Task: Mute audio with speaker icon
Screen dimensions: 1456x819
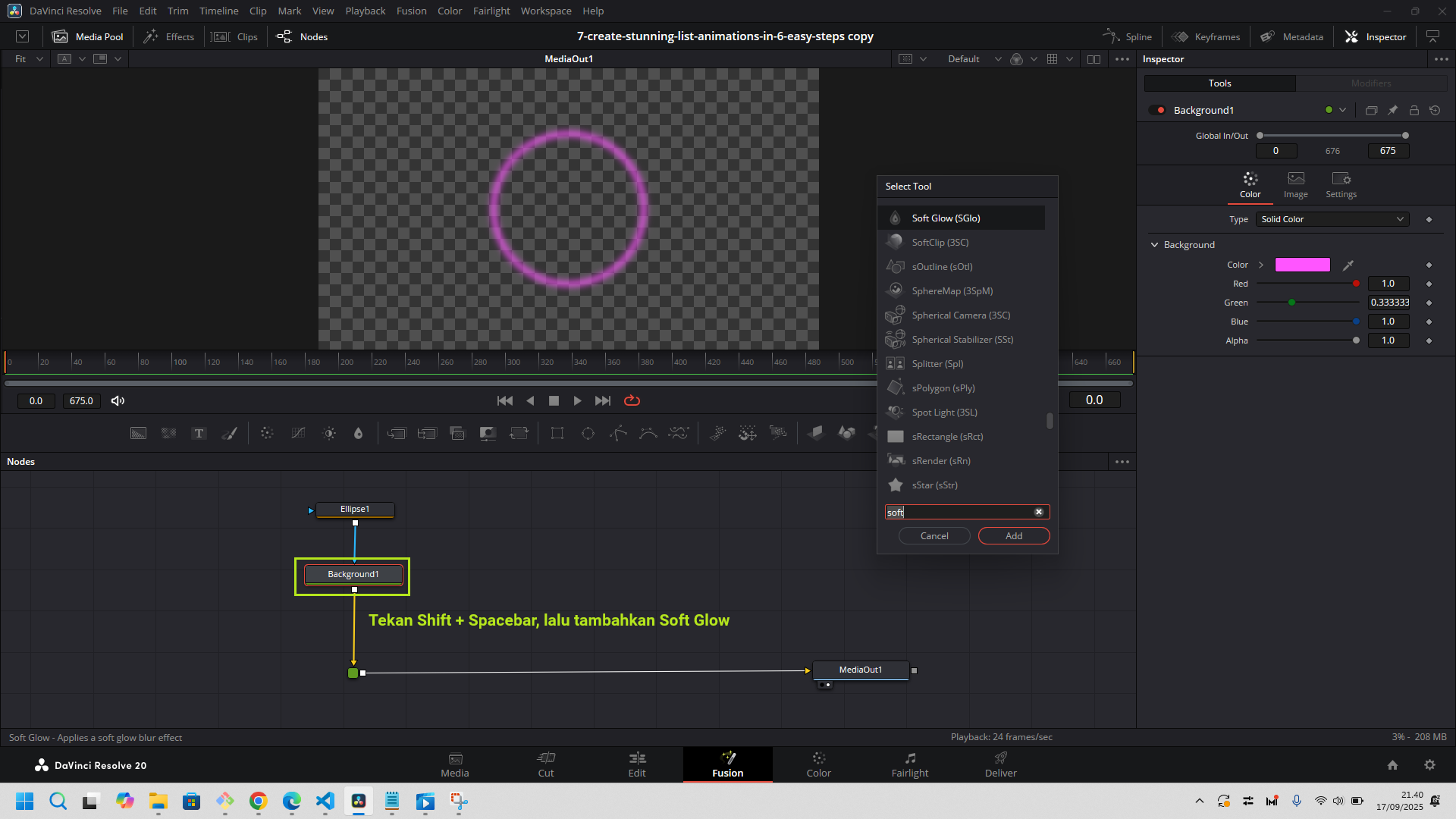Action: point(118,400)
